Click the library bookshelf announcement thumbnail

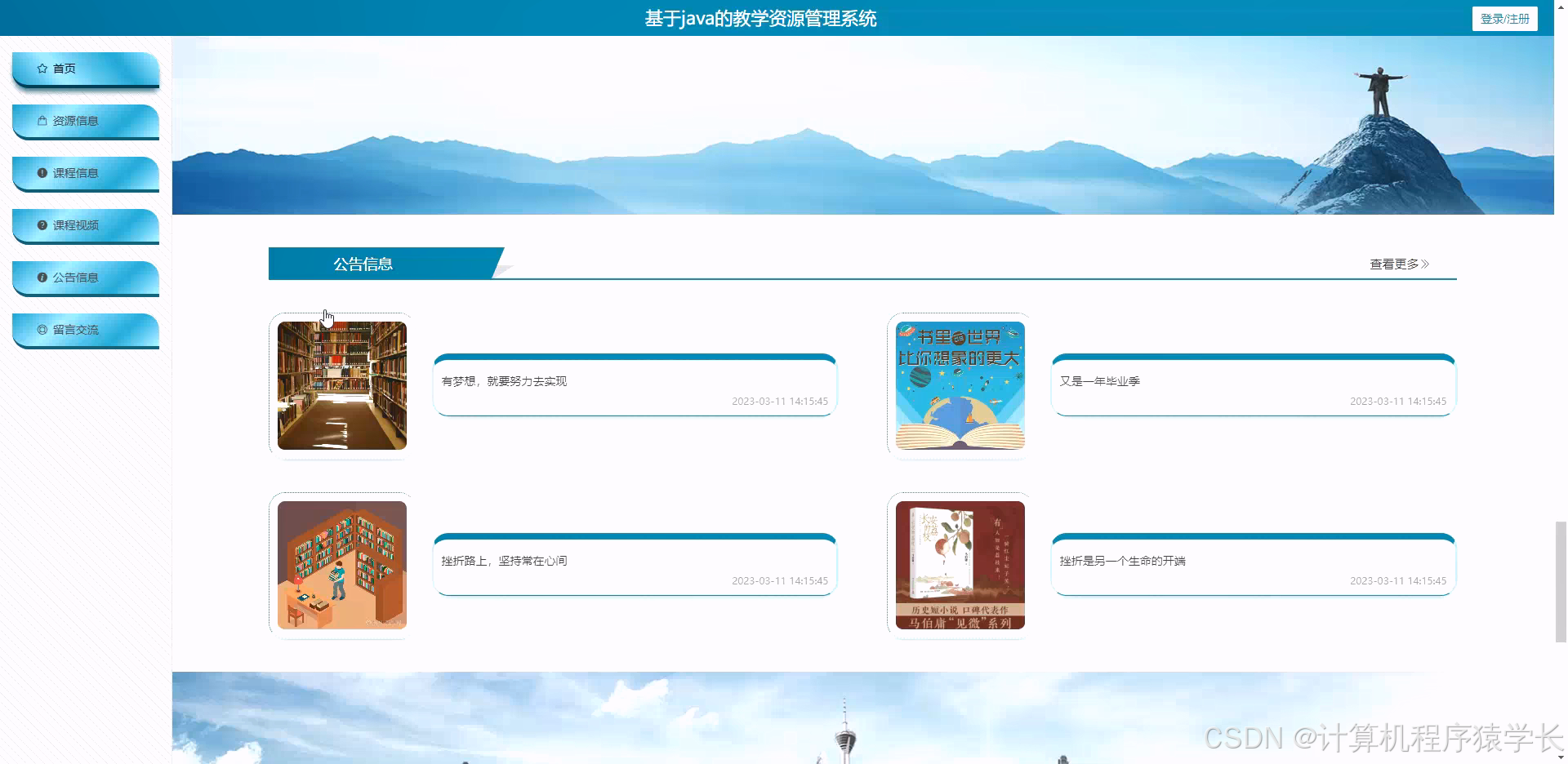tap(341, 385)
